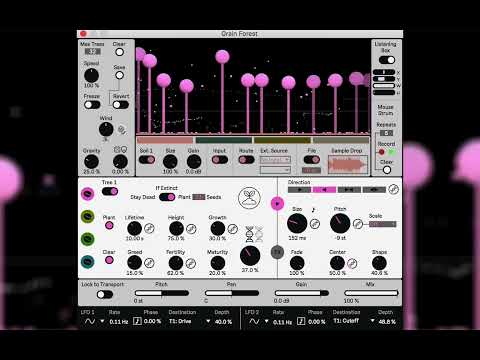The image size is (480, 360).
Task: Click the link icon next to Direction buttons
Action: click(x=394, y=189)
